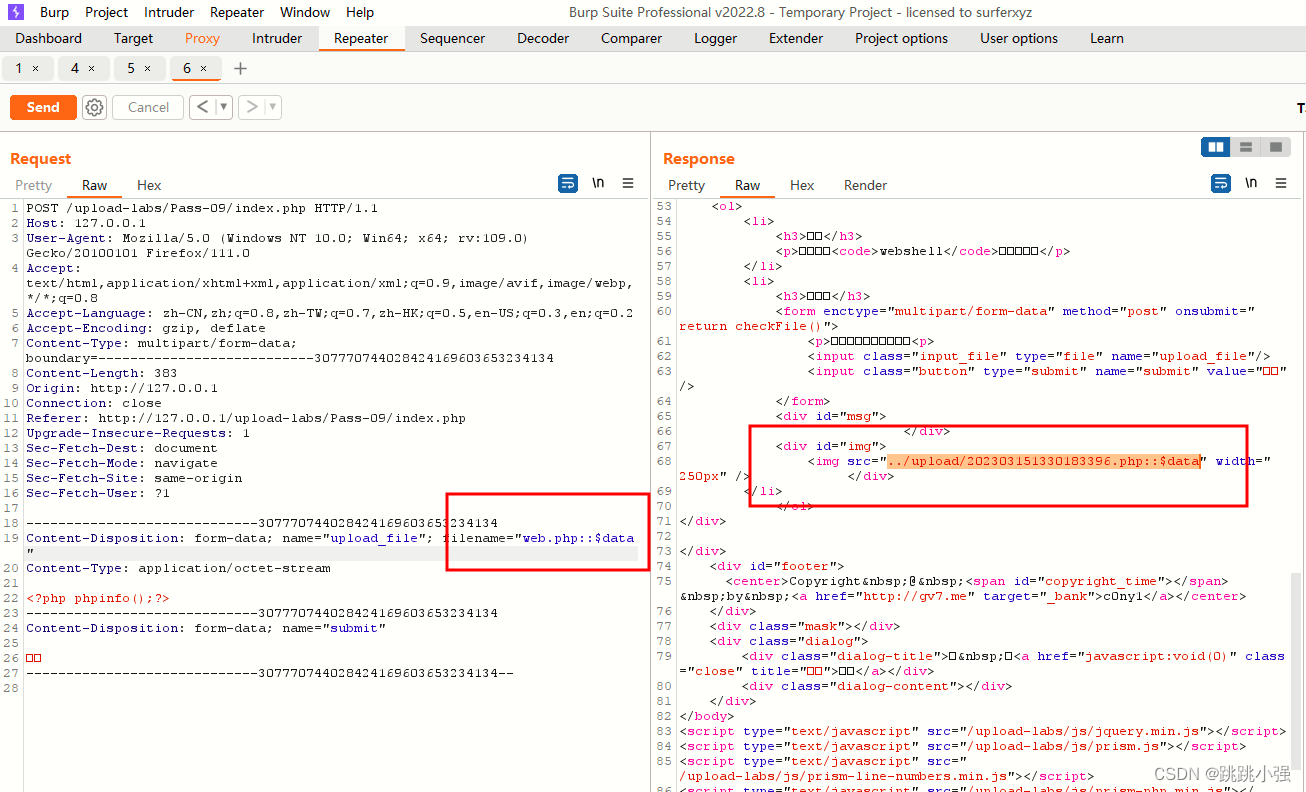Viewport: 1306px width, 792px height.
Task: Click the Referer header line
Action: (246, 418)
